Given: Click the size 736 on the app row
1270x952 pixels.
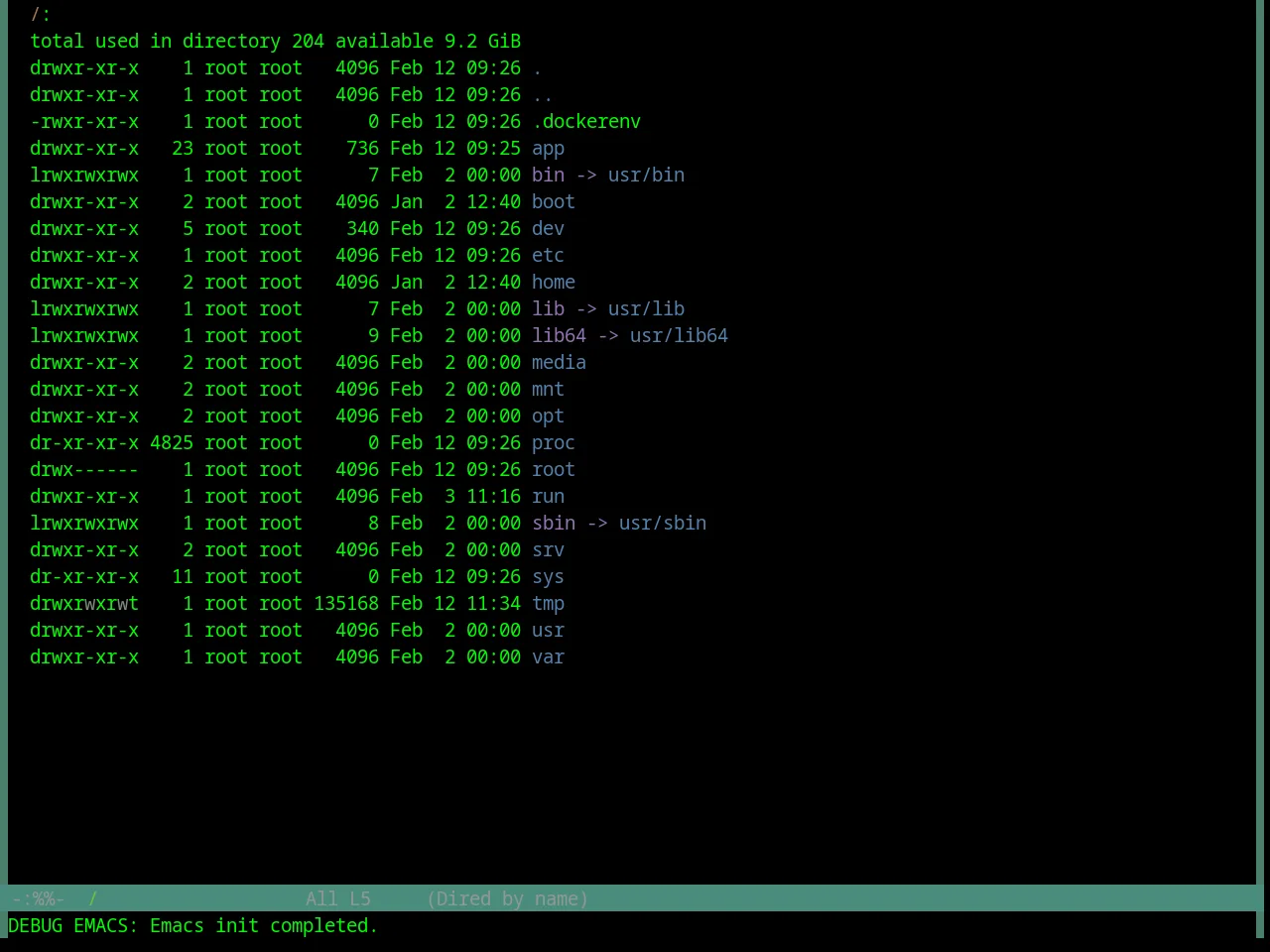Looking at the screenshot, I should [x=362, y=149].
